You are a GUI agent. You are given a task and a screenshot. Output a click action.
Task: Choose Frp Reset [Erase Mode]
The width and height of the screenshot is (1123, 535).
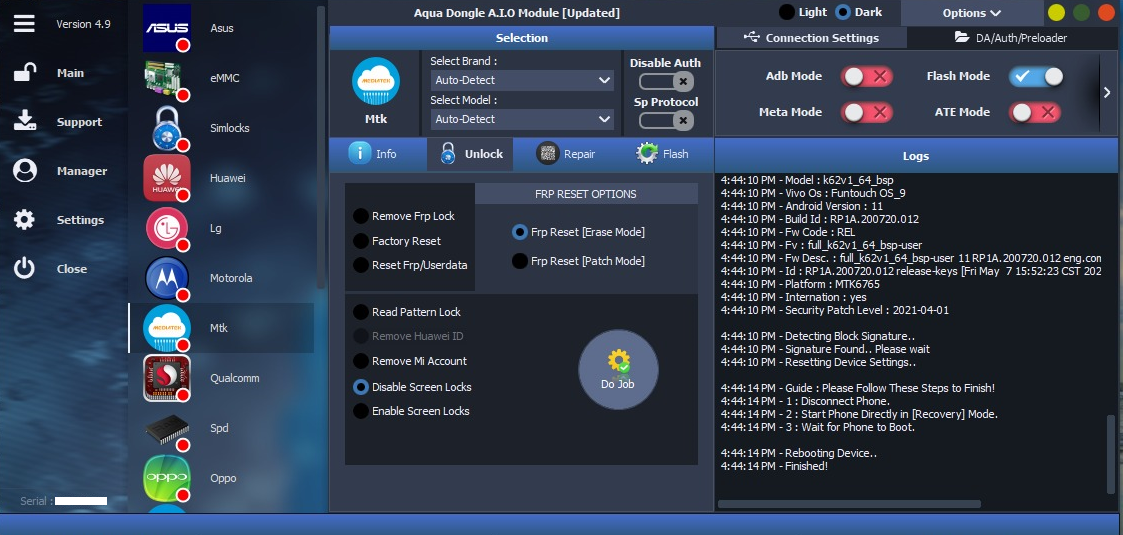pos(520,232)
